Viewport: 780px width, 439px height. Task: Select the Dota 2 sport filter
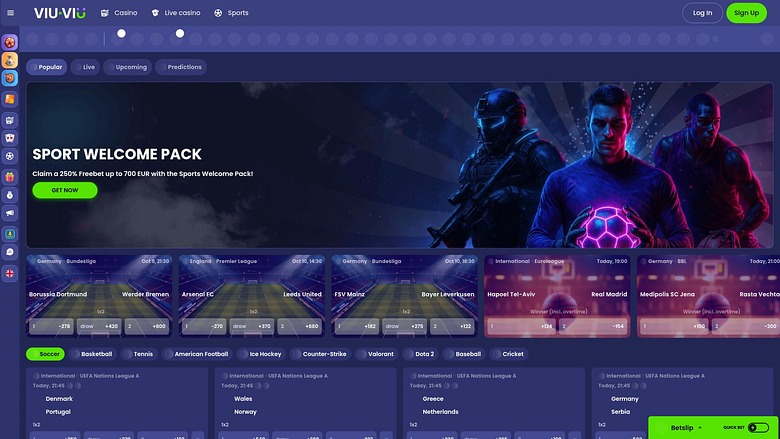click(x=420, y=354)
